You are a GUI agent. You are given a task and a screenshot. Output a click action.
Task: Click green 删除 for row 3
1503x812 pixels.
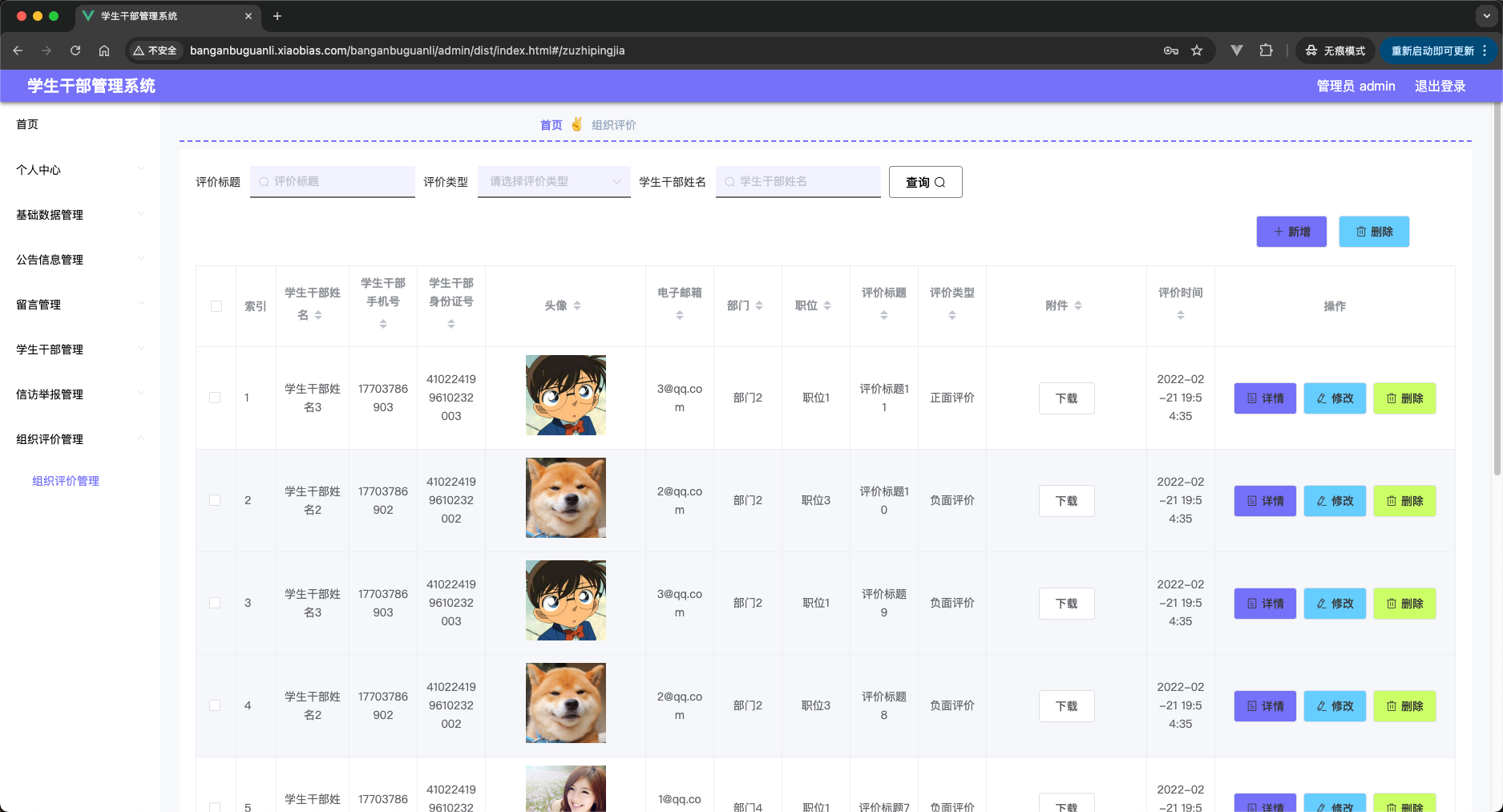(1404, 604)
